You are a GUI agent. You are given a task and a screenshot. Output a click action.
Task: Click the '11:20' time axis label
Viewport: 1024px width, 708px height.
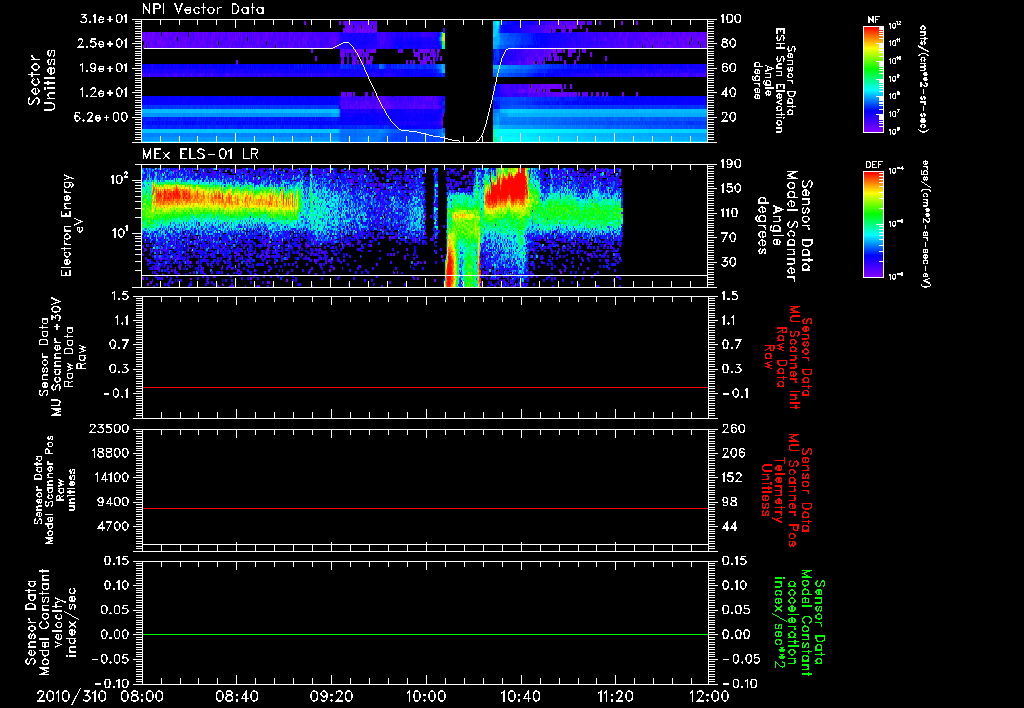point(615,696)
